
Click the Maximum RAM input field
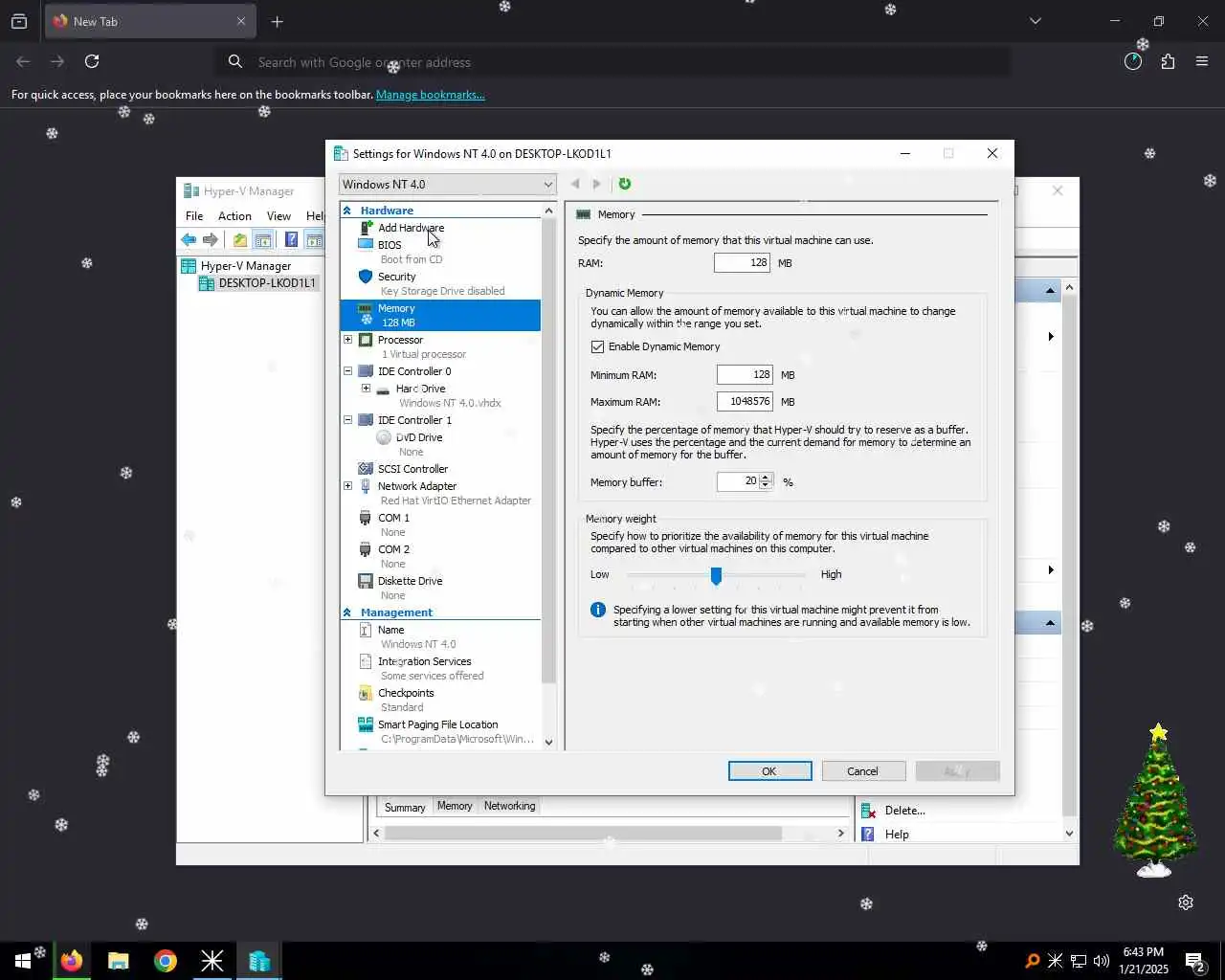pyautogui.click(x=745, y=402)
